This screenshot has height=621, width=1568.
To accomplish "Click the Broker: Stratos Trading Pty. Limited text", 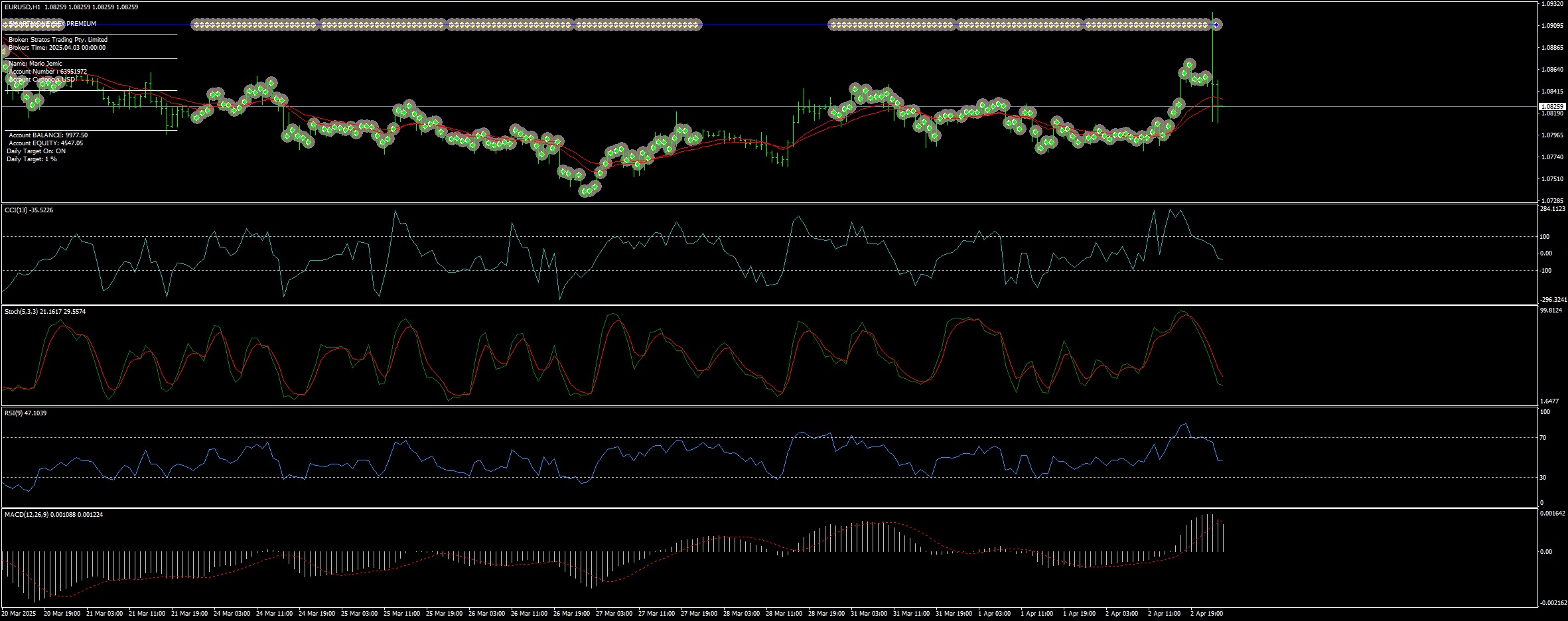I will tap(58, 40).
